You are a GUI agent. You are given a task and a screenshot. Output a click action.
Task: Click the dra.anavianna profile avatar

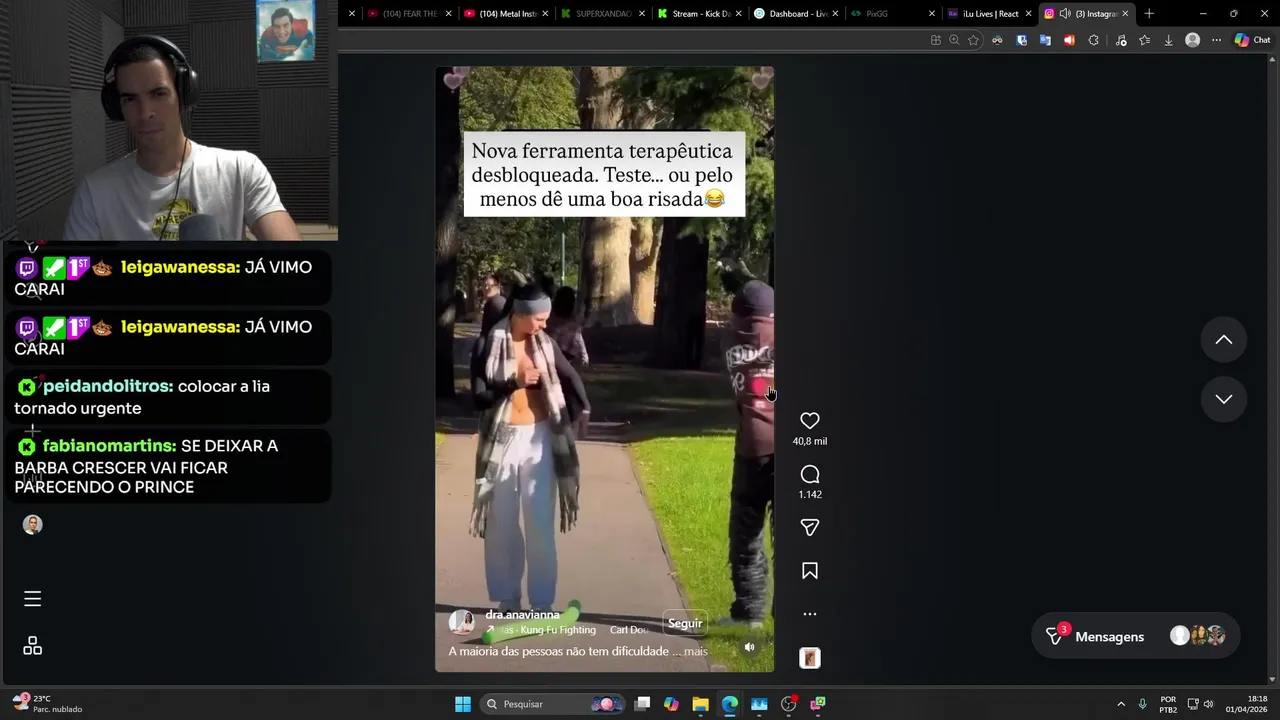coord(462,622)
